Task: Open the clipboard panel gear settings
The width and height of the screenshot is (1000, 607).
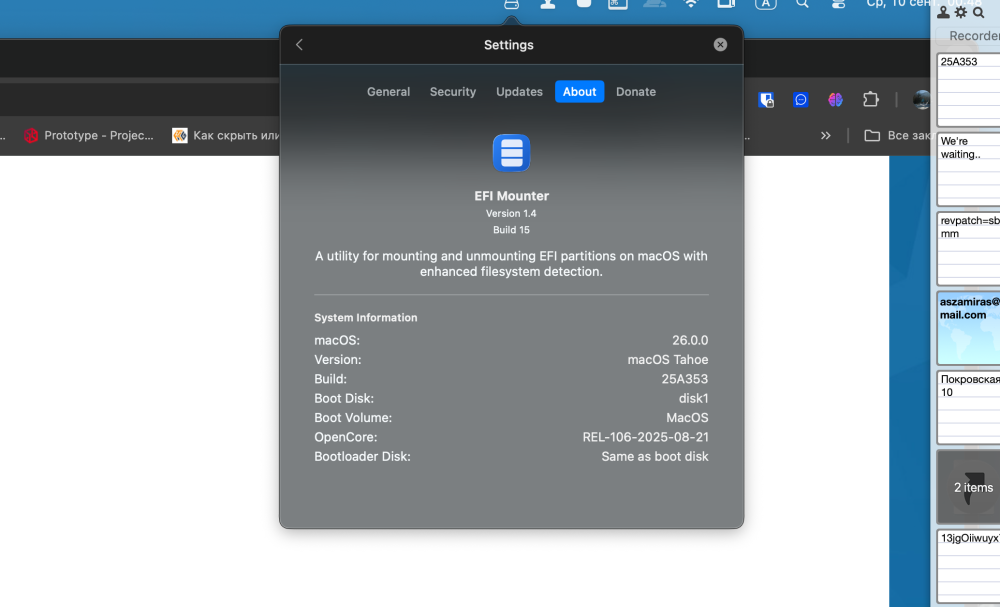Action: [x=961, y=12]
